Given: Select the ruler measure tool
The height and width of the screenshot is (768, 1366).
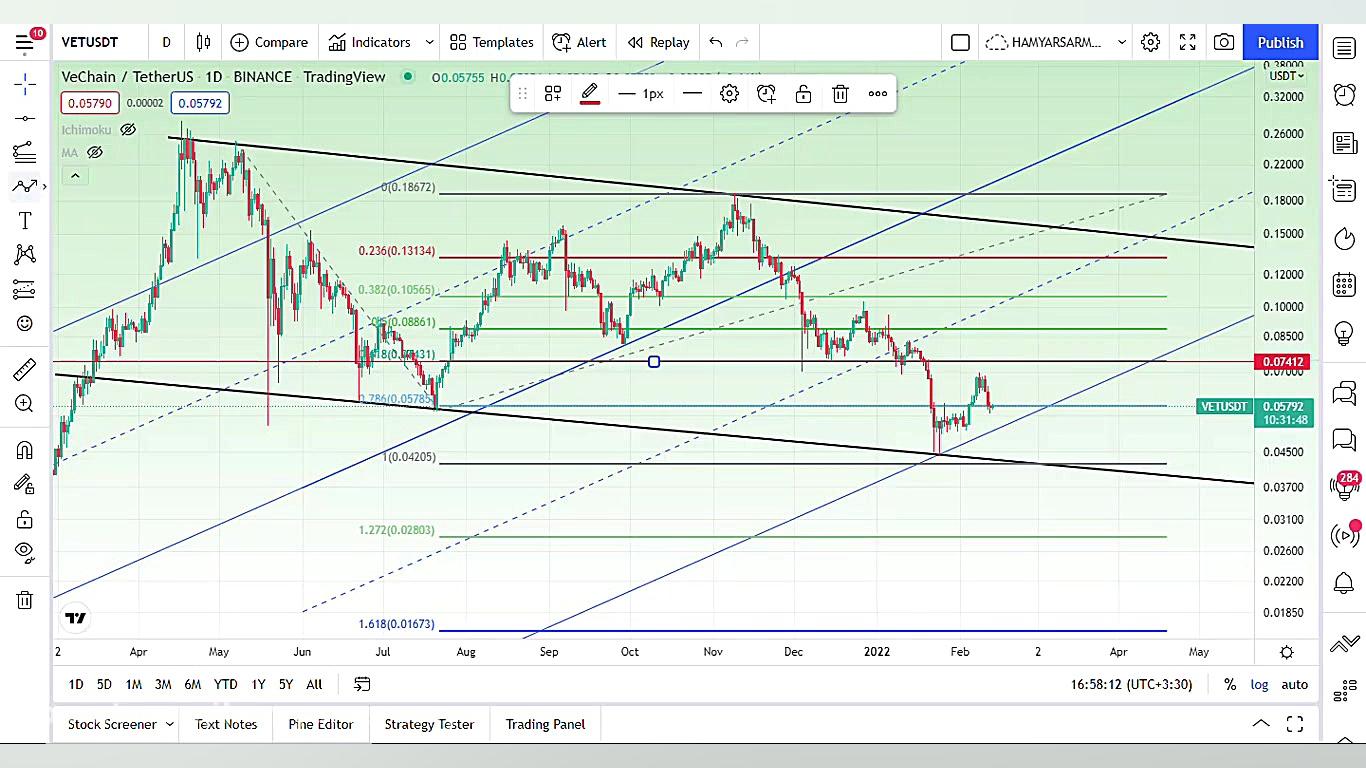Looking at the screenshot, I should 25,369.
